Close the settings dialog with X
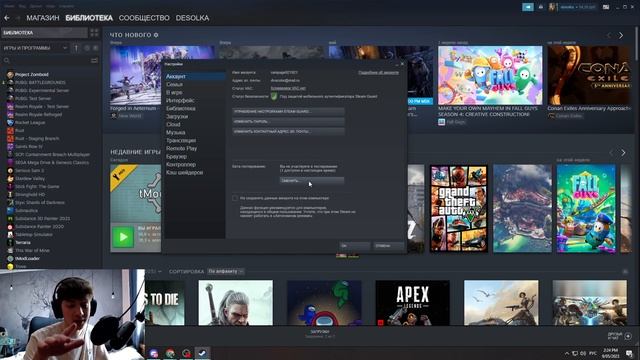The image size is (640, 360). pos(402,64)
